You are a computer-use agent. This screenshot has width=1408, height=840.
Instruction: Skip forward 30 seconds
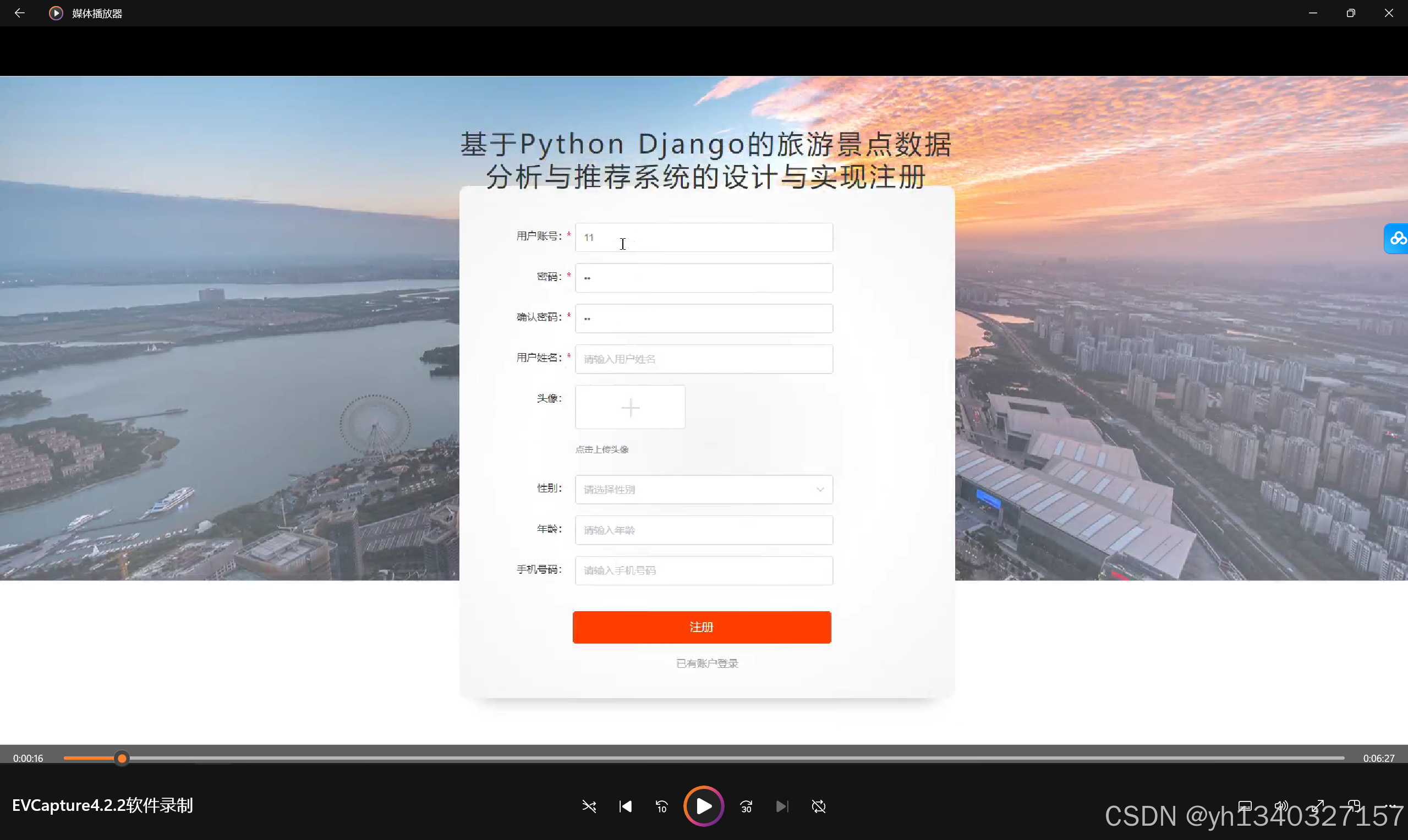click(746, 806)
